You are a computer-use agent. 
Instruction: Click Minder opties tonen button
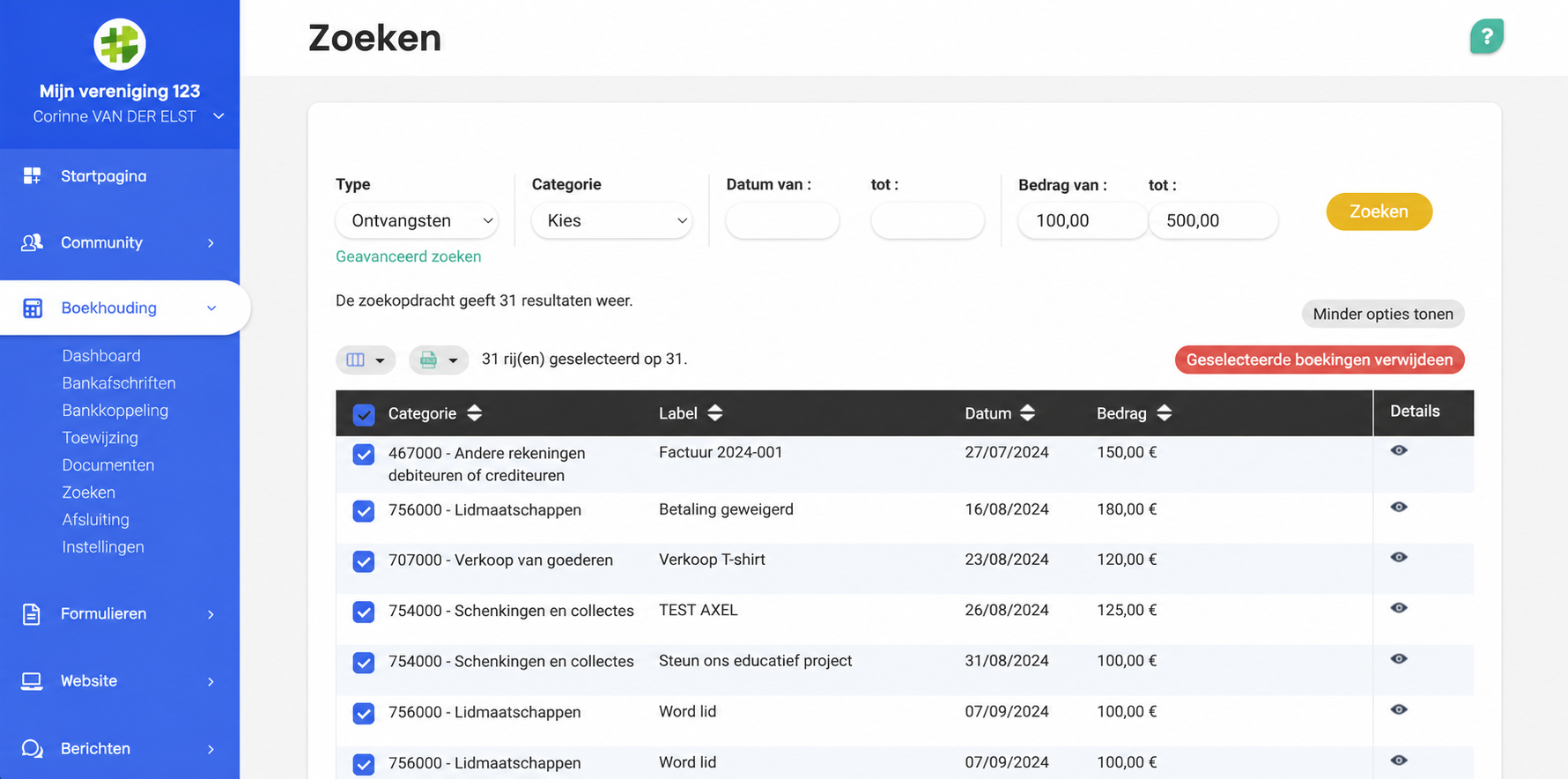point(1383,314)
